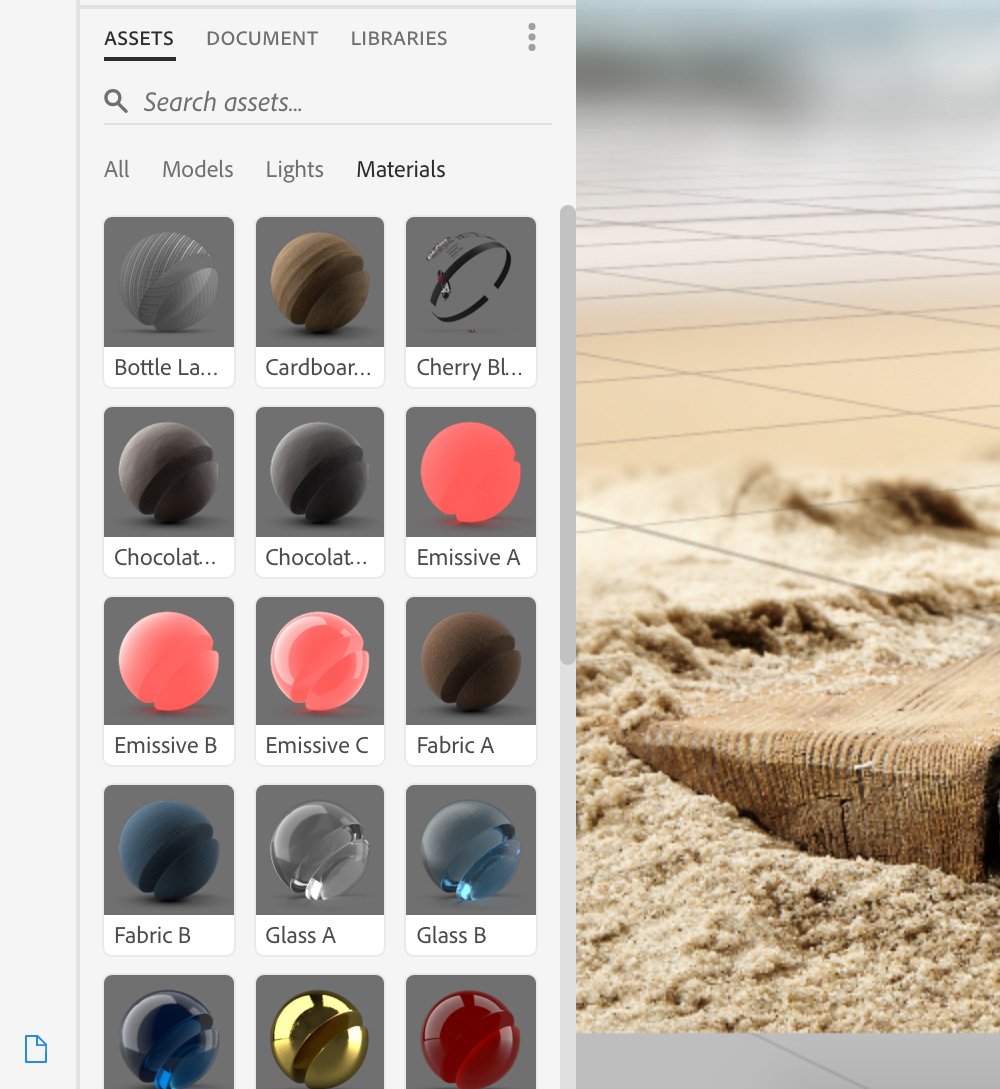Viewport: 1000px width, 1089px height.
Task: Choose the Cardboar... material
Action: coord(319,301)
